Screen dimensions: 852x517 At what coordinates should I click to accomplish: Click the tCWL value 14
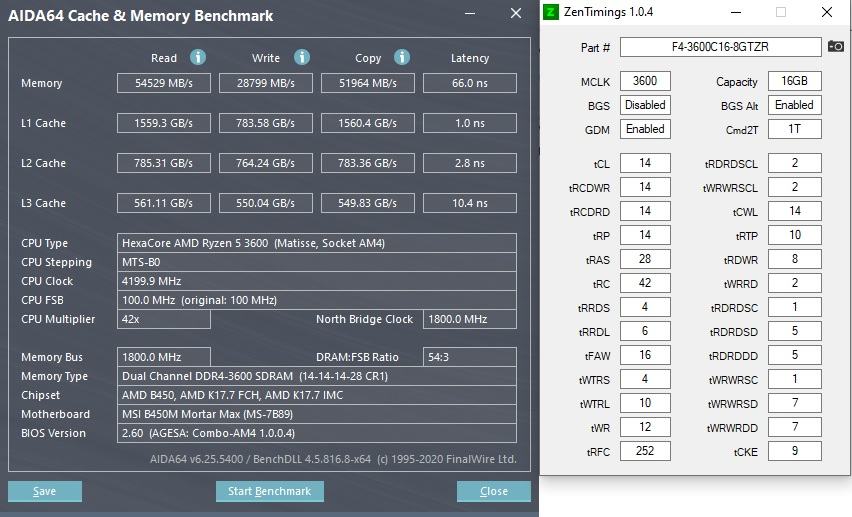pyautogui.click(x=794, y=211)
